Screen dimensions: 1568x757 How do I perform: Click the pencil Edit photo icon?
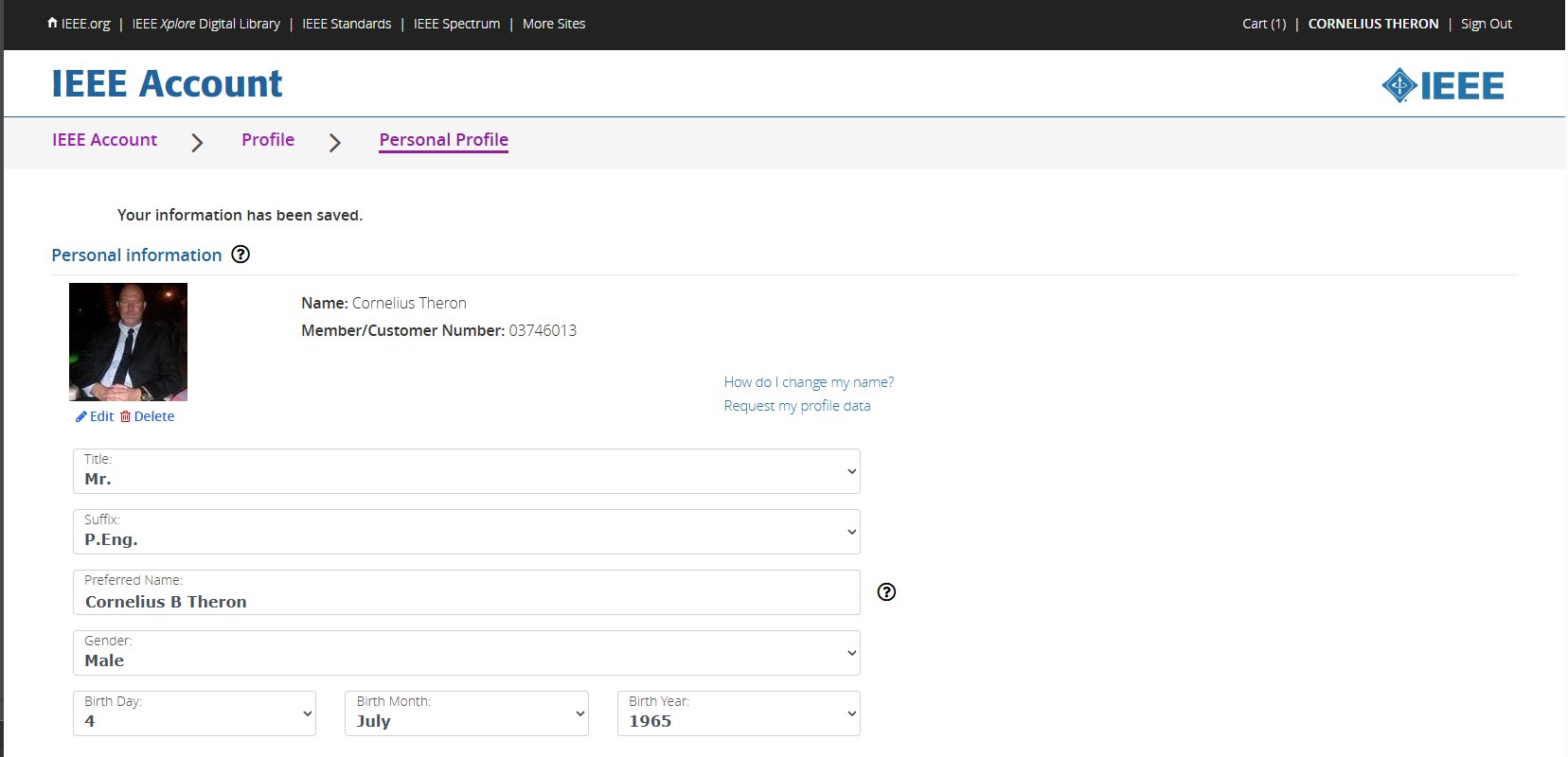point(81,416)
